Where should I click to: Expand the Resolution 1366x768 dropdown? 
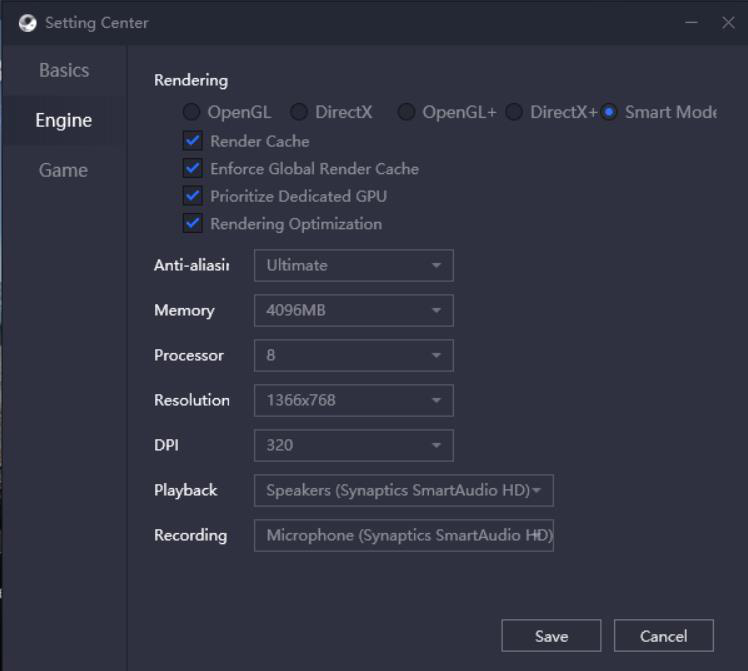(x=353, y=400)
